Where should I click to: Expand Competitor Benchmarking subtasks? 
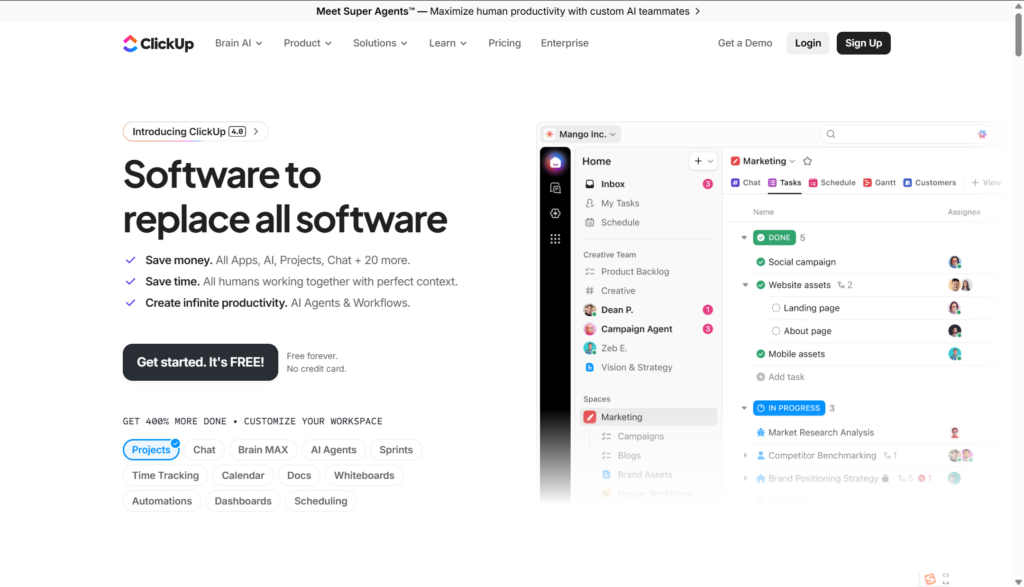click(x=745, y=456)
